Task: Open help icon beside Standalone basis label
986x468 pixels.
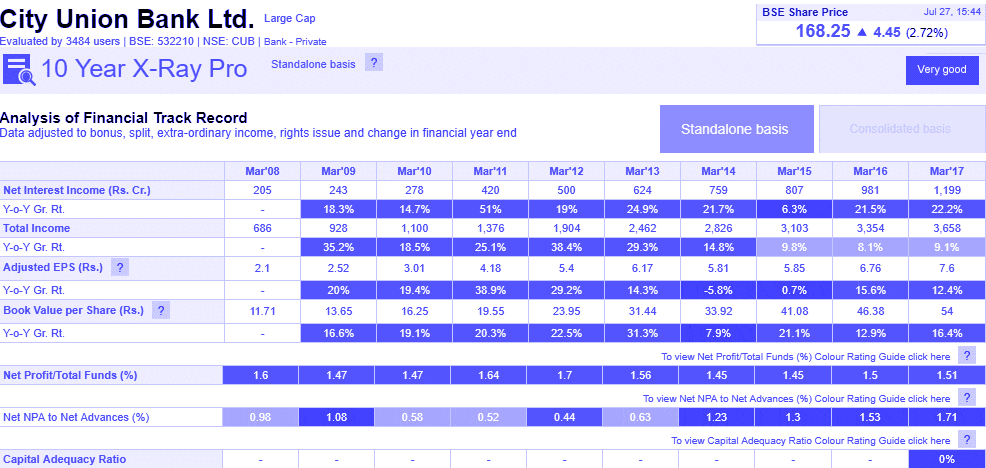Action: pos(374,63)
